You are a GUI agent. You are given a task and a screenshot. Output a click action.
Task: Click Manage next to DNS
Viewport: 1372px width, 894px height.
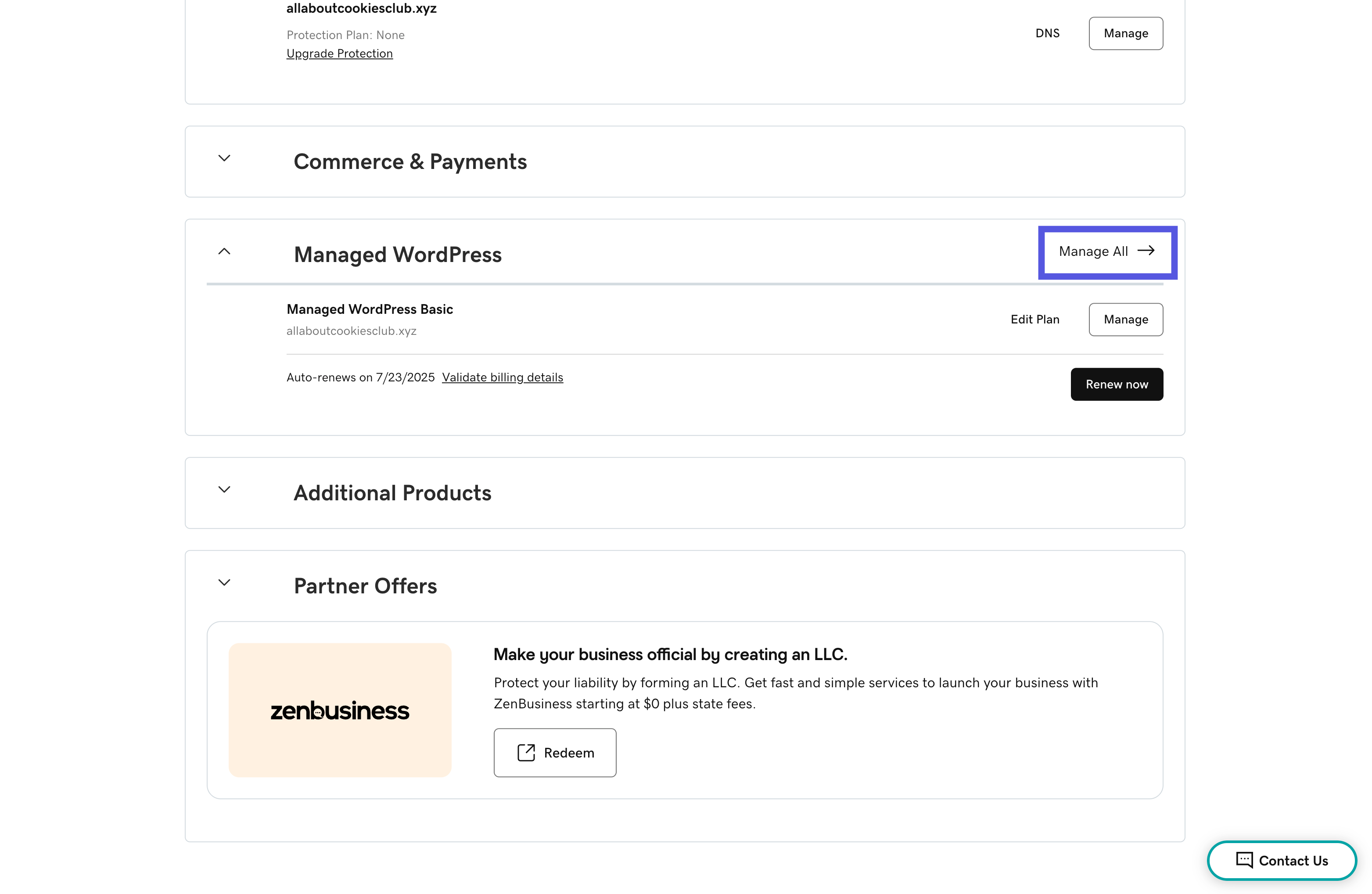tap(1125, 33)
